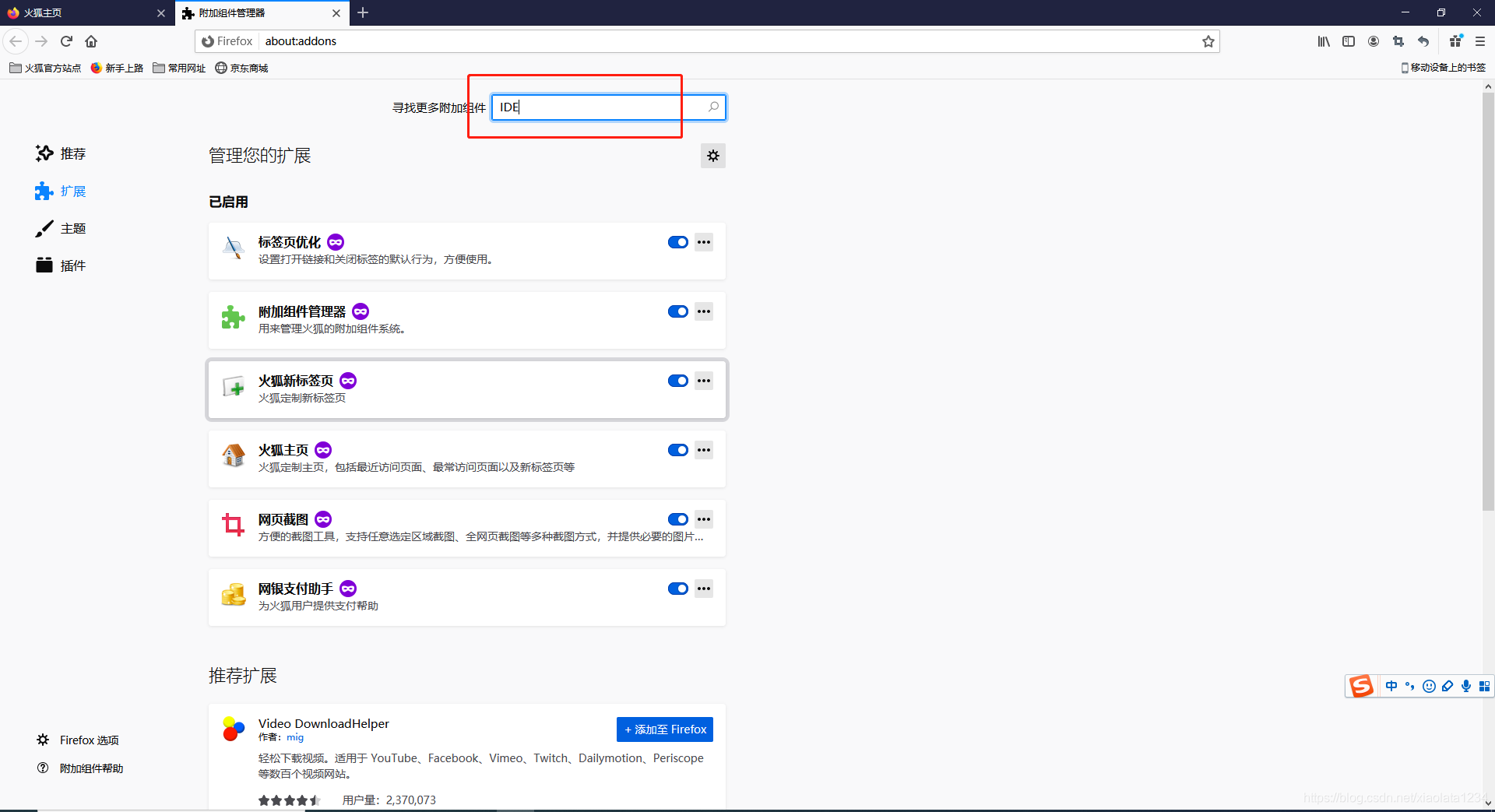1495x812 pixels.
Task: Click the recommended badge on 标签页优化
Action: pos(336,242)
